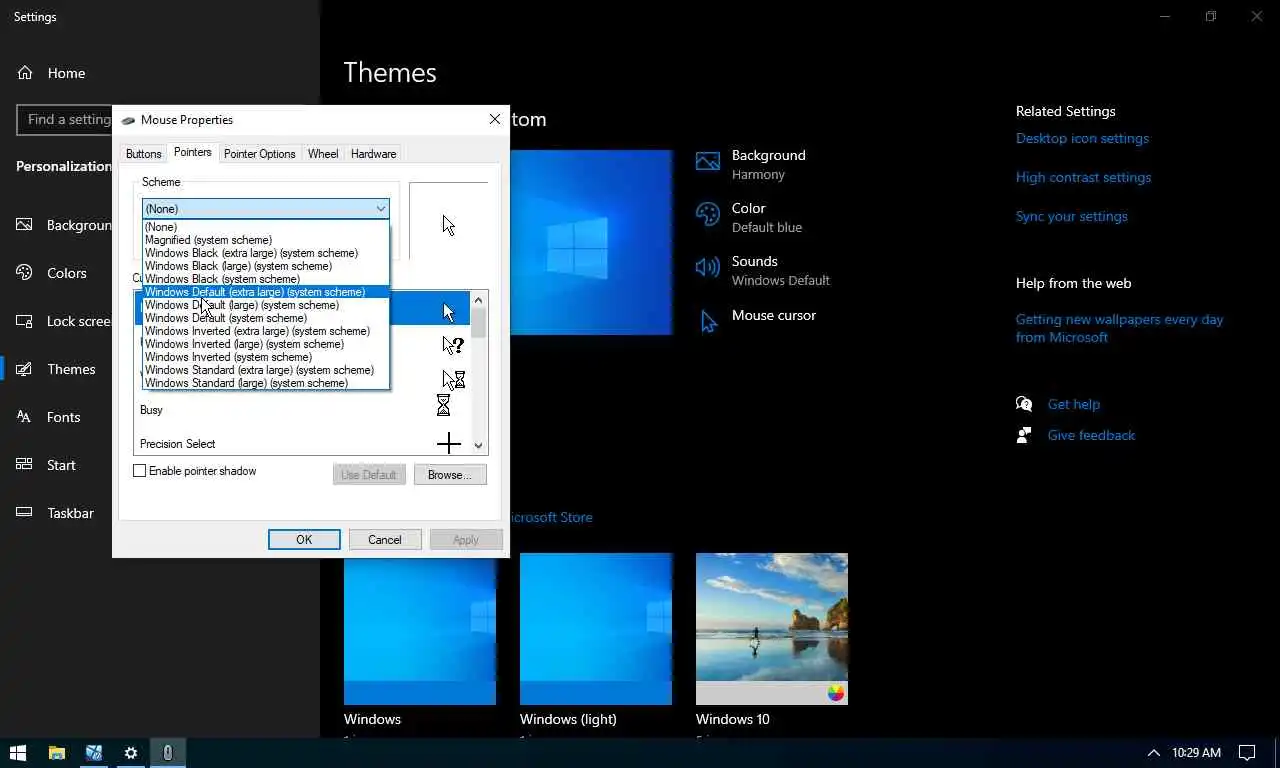Open Themes in Settings sidebar
The width and height of the screenshot is (1280, 768).
click(x=160, y=369)
